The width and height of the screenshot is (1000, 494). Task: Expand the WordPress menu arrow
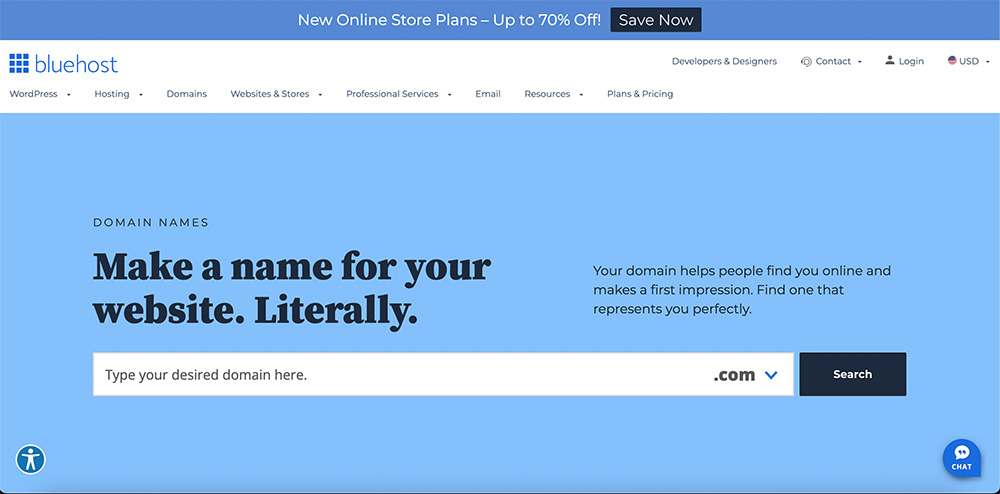click(68, 94)
